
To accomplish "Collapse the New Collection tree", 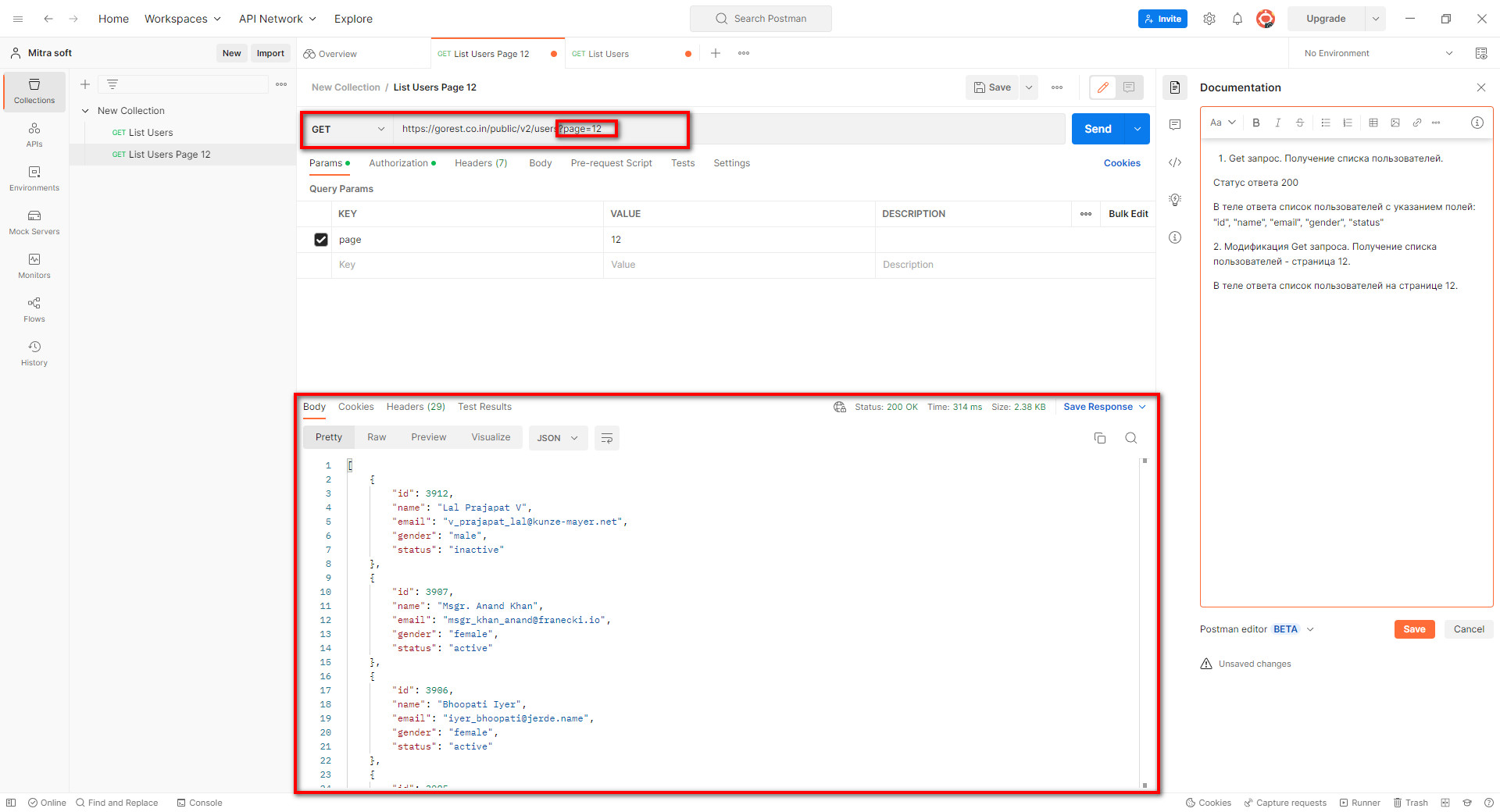I will tap(85, 111).
